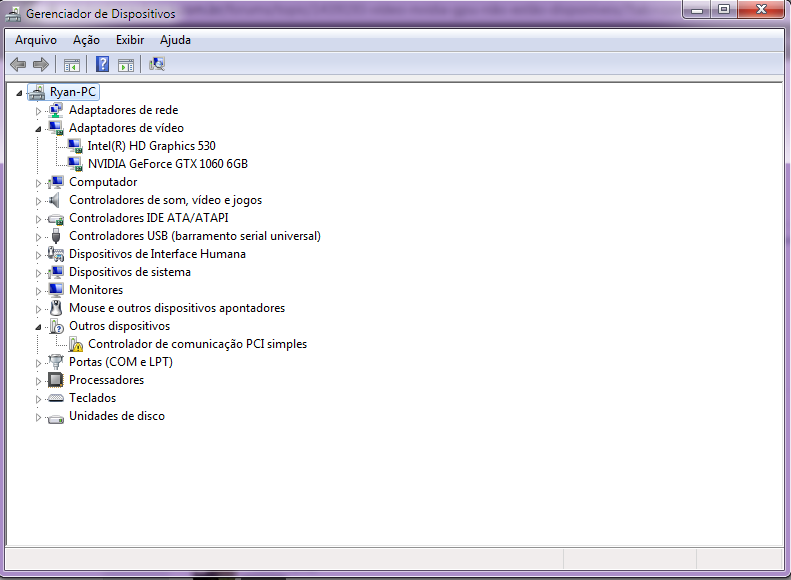Click the action pane toolbar icon
This screenshot has height=580, width=791.
[x=126, y=65]
